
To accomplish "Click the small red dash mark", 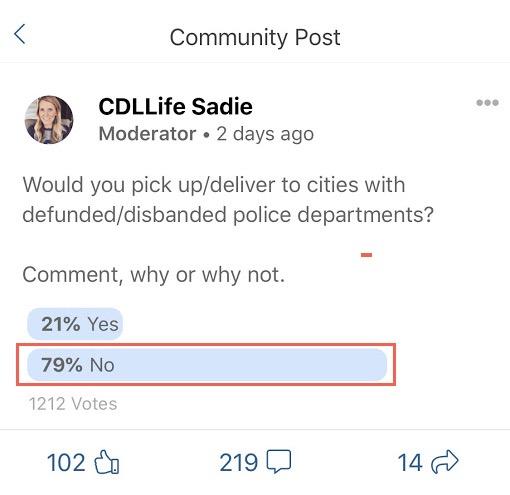I will (366, 255).
